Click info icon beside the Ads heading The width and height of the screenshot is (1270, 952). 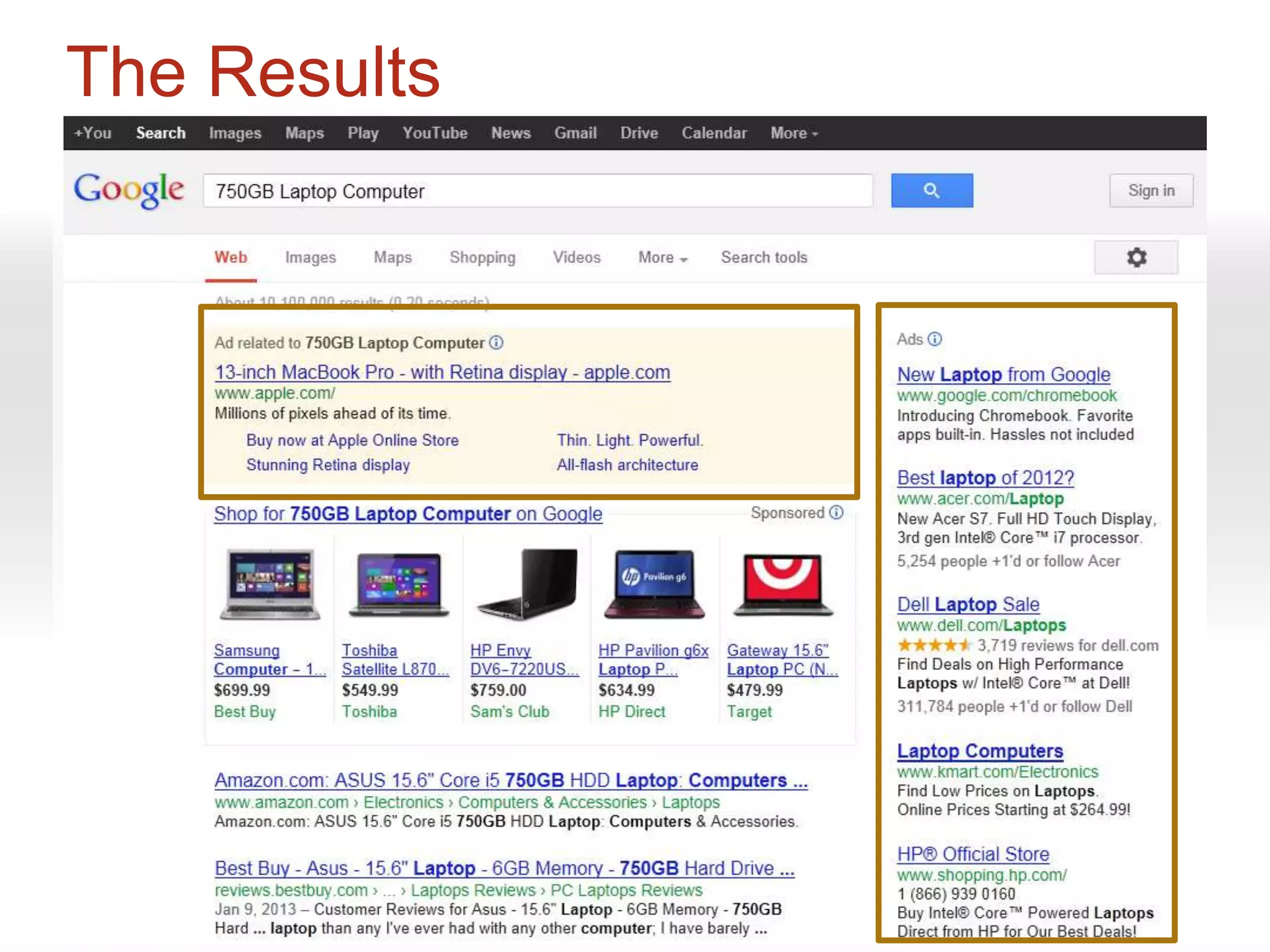pyautogui.click(x=935, y=339)
